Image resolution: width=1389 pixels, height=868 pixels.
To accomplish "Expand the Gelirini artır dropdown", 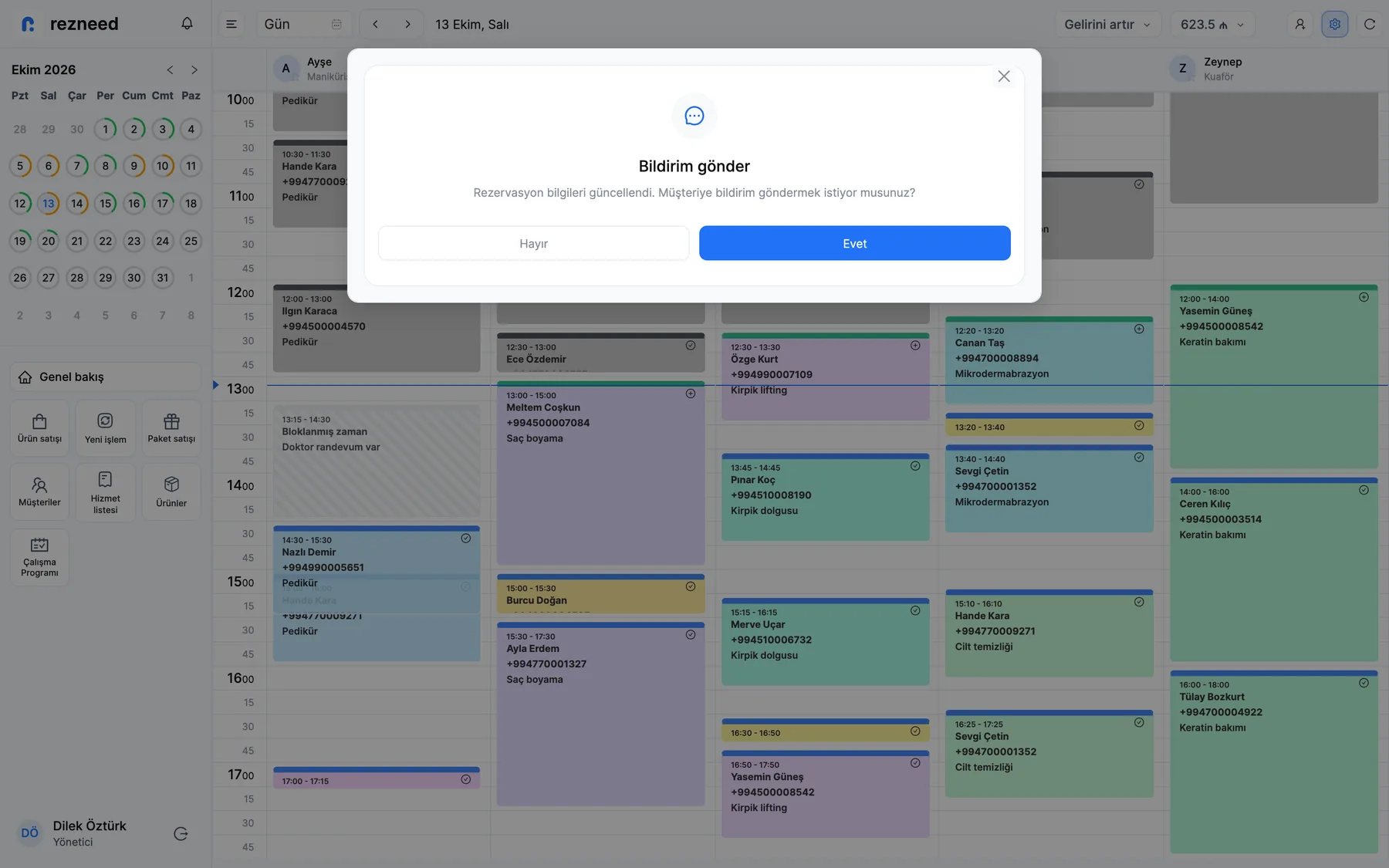I will pos(1108,24).
